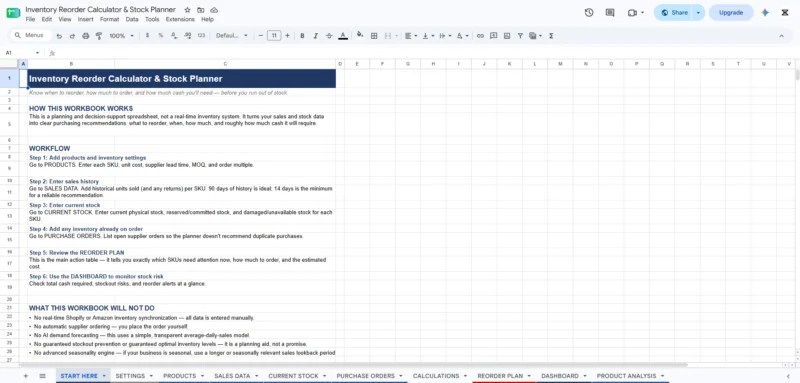Open the comments panel
The height and width of the screenshot is (383, 800).
(610, 13)
